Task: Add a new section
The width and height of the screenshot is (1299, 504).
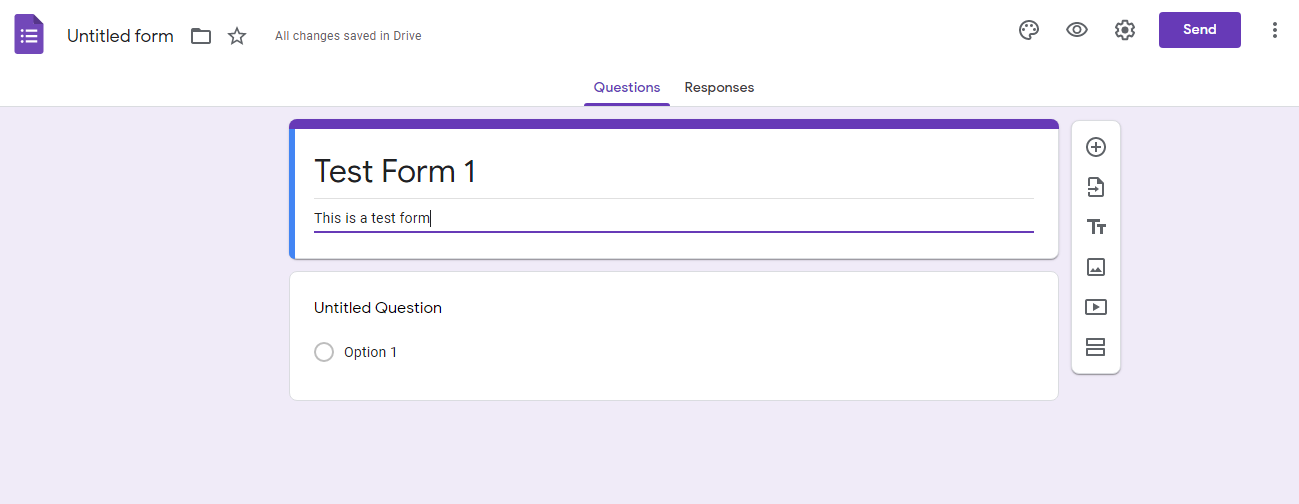Action: (1096, 347)
